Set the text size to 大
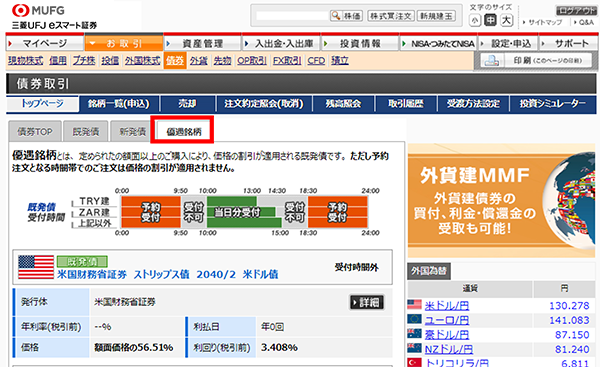 click(506, 20)
